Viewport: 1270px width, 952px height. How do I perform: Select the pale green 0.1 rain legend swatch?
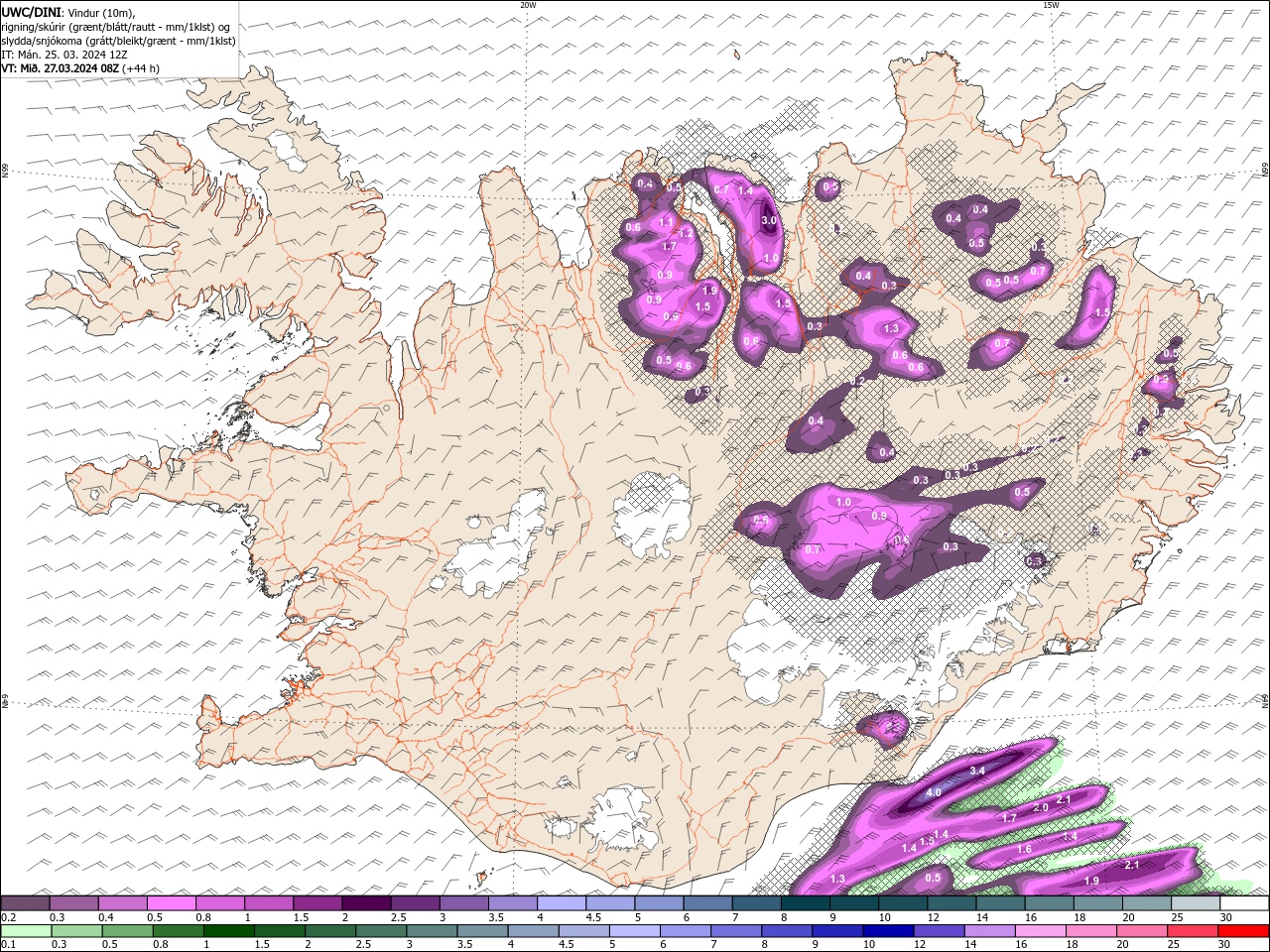tap(26, 931)
